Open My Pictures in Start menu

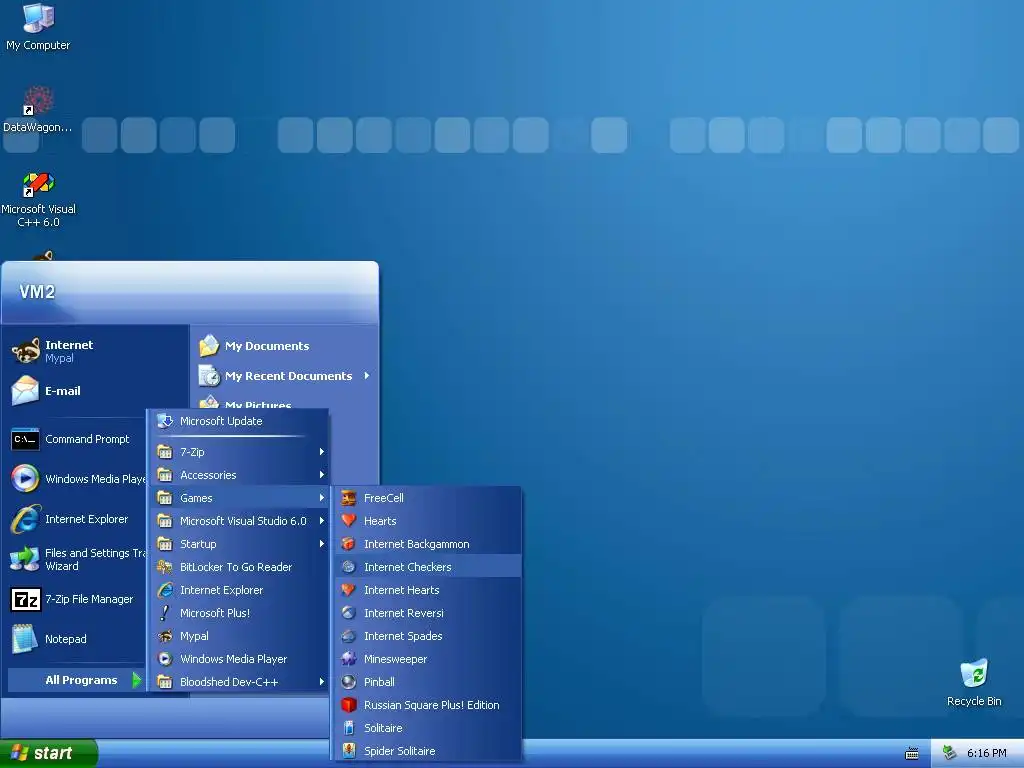coord(285,401)
